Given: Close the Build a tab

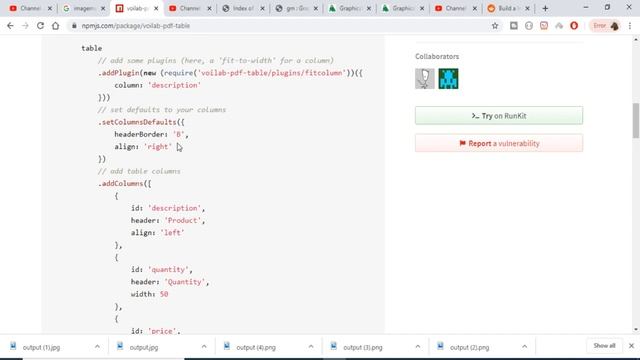Looking at the screenshot, I should (527, 8).
